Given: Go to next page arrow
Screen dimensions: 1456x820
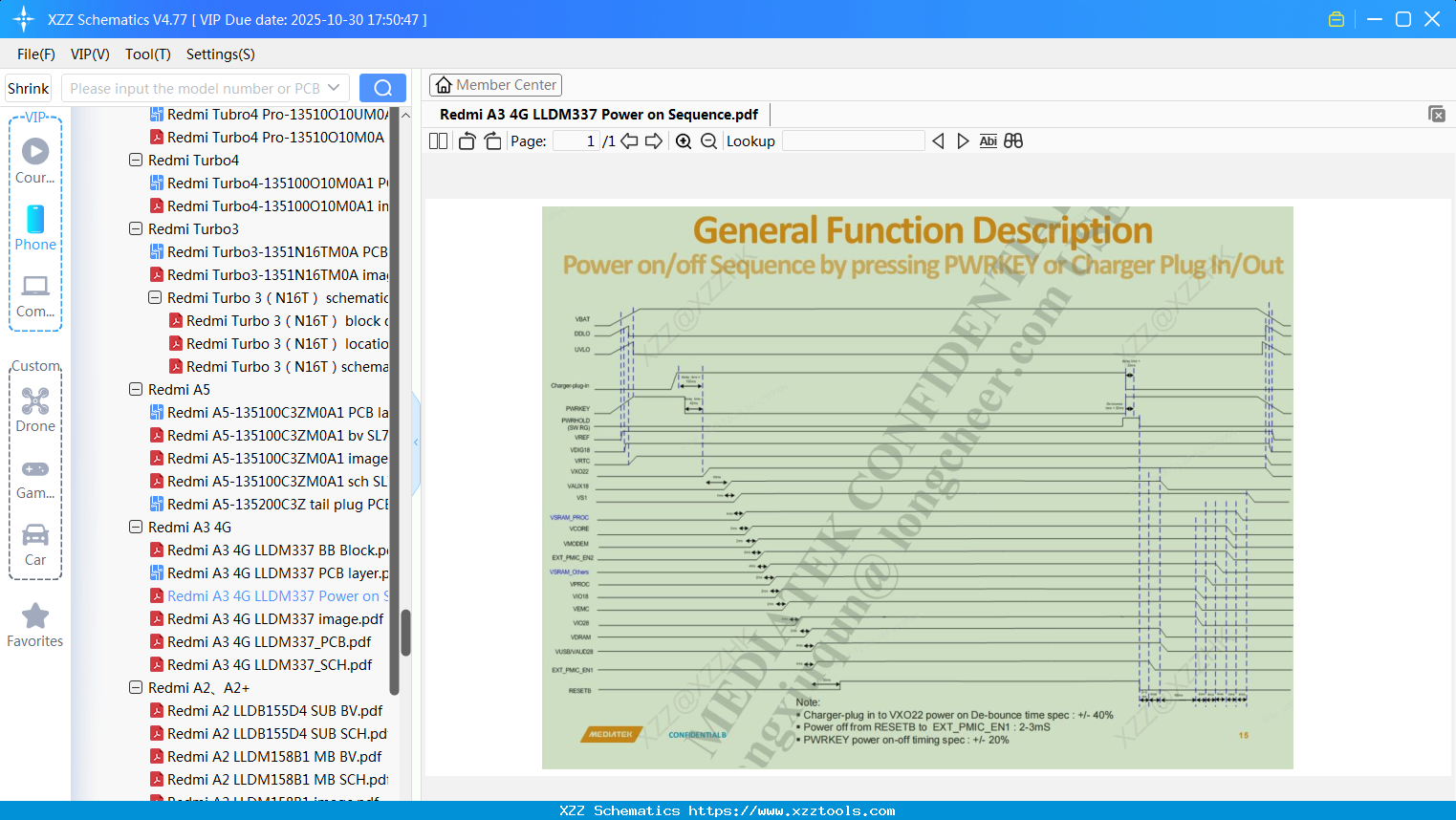Looking at the screenshot, I should coord(654,140).
